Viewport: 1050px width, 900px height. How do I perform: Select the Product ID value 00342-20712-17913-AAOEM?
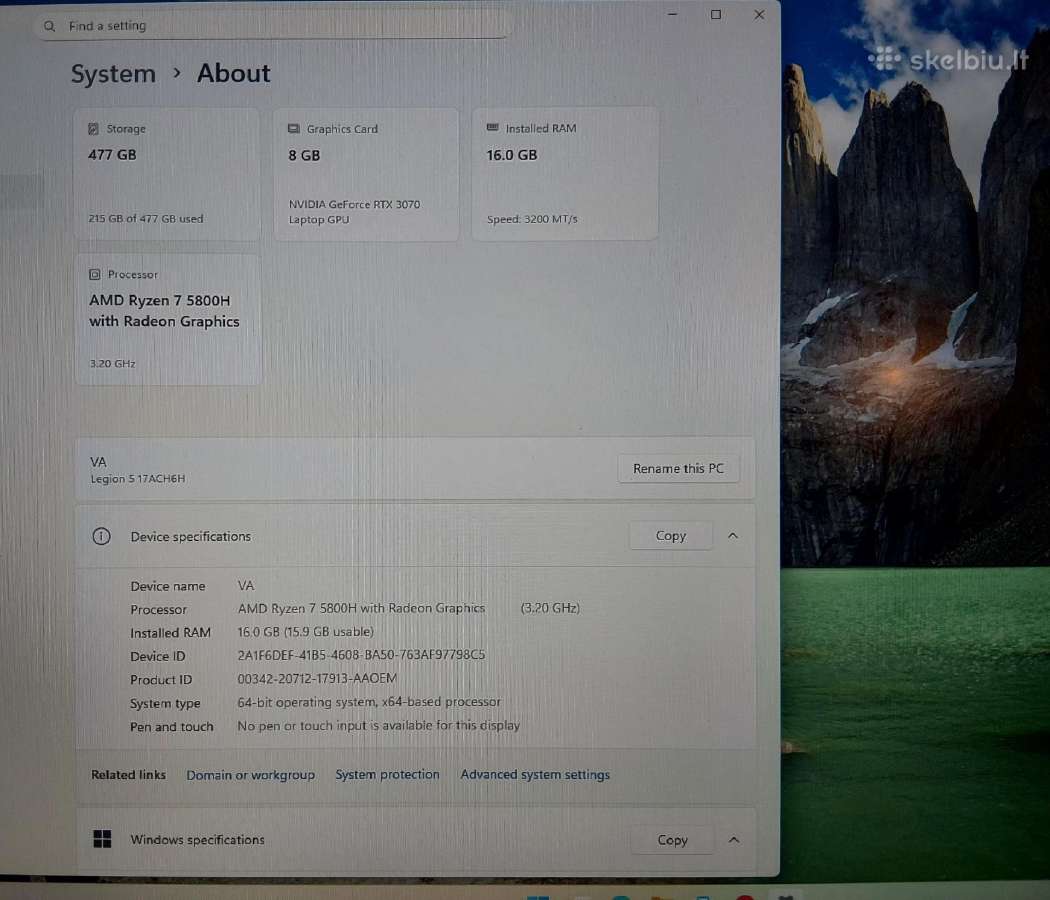[317, 678]
